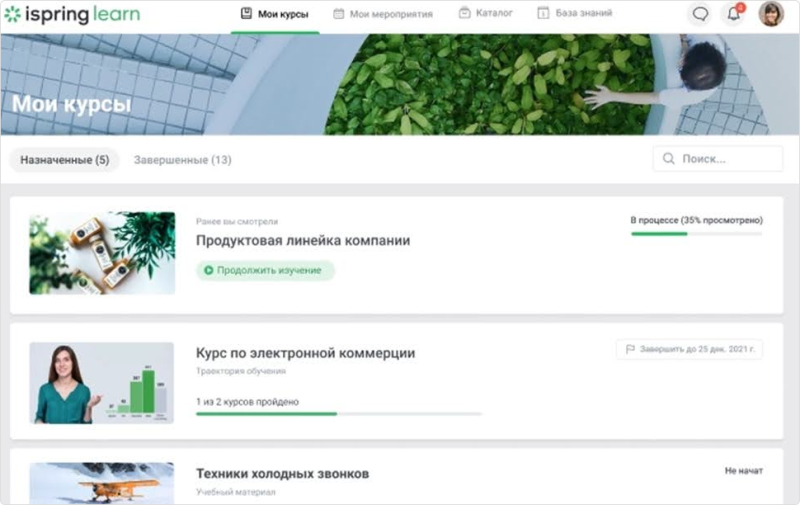The width and height of the screenshot is (800, 505).
Task: Open the Курс по электронной коммерции course
Action: [305, 353]
